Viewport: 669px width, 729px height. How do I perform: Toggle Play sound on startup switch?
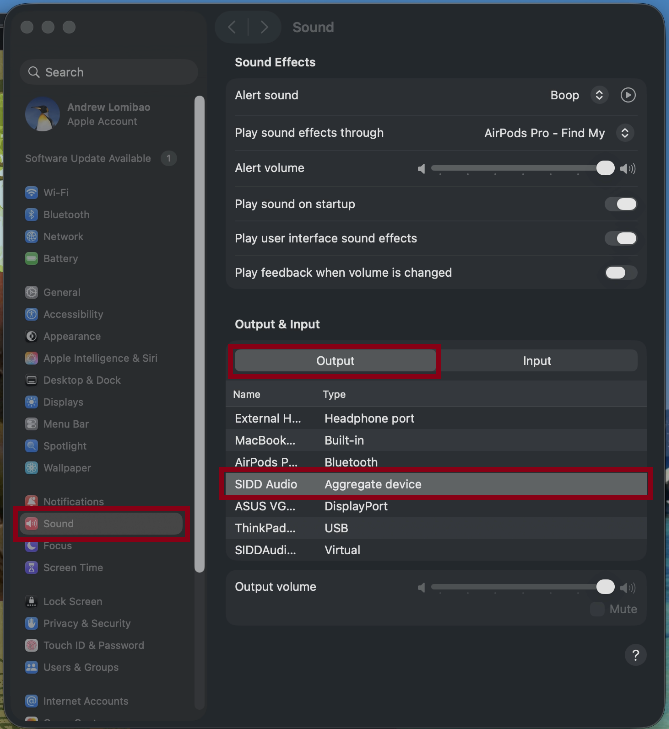[621, 204]
